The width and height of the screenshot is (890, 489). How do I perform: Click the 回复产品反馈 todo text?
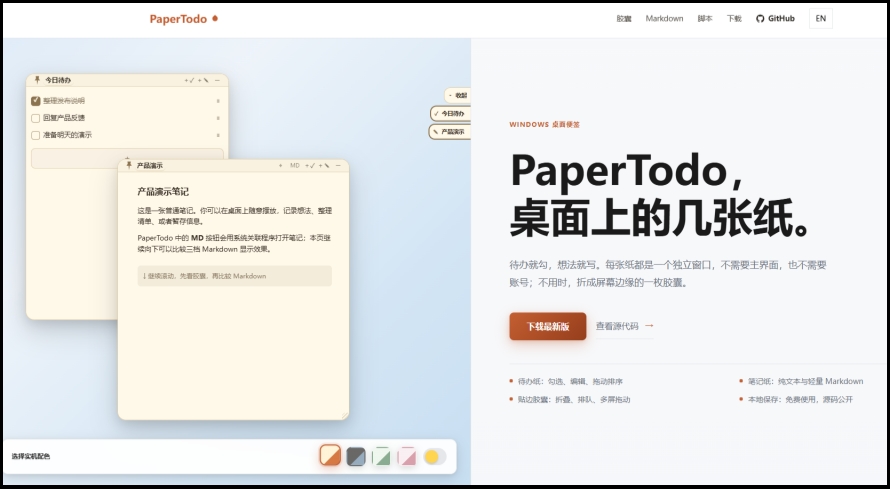click(x=64, y=118)
